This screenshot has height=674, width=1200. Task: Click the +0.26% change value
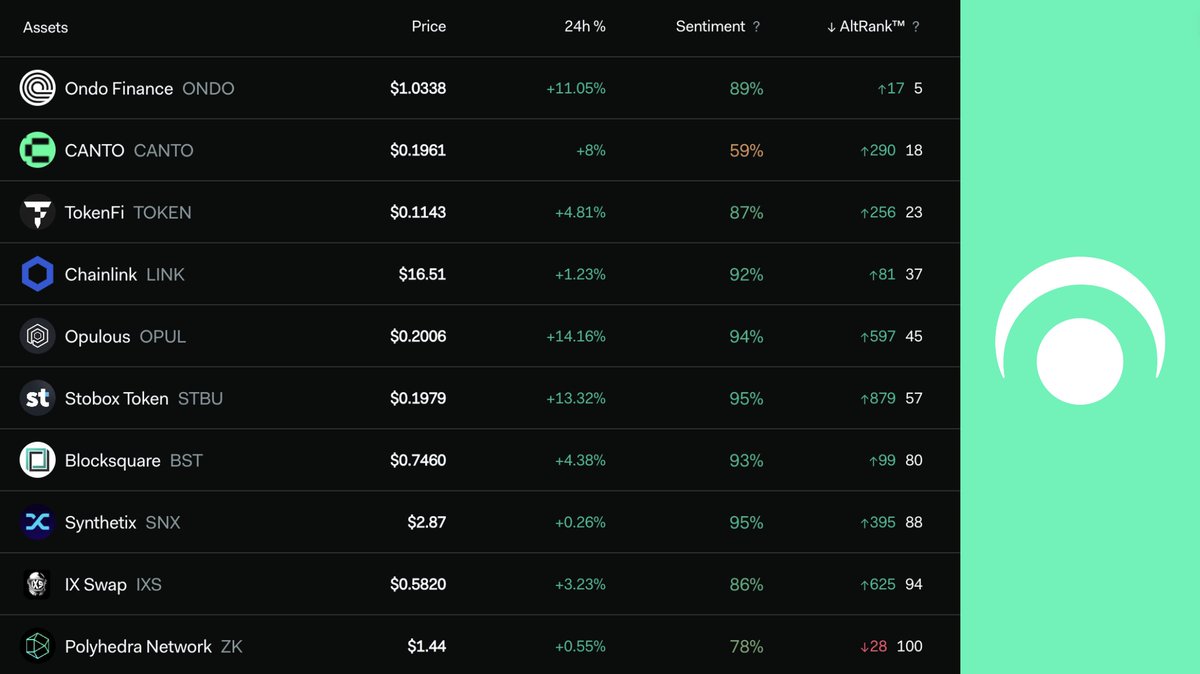point(581,522)
